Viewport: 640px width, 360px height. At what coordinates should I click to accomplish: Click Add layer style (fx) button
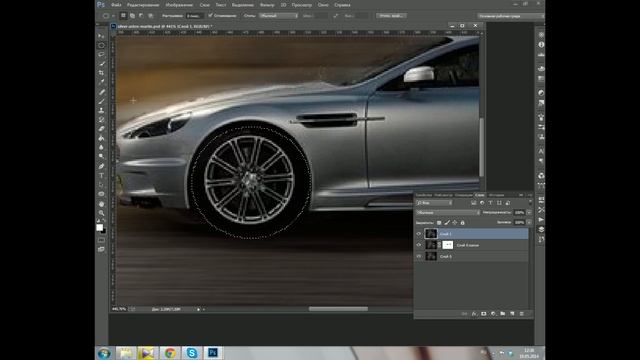(x=474, y=314)
